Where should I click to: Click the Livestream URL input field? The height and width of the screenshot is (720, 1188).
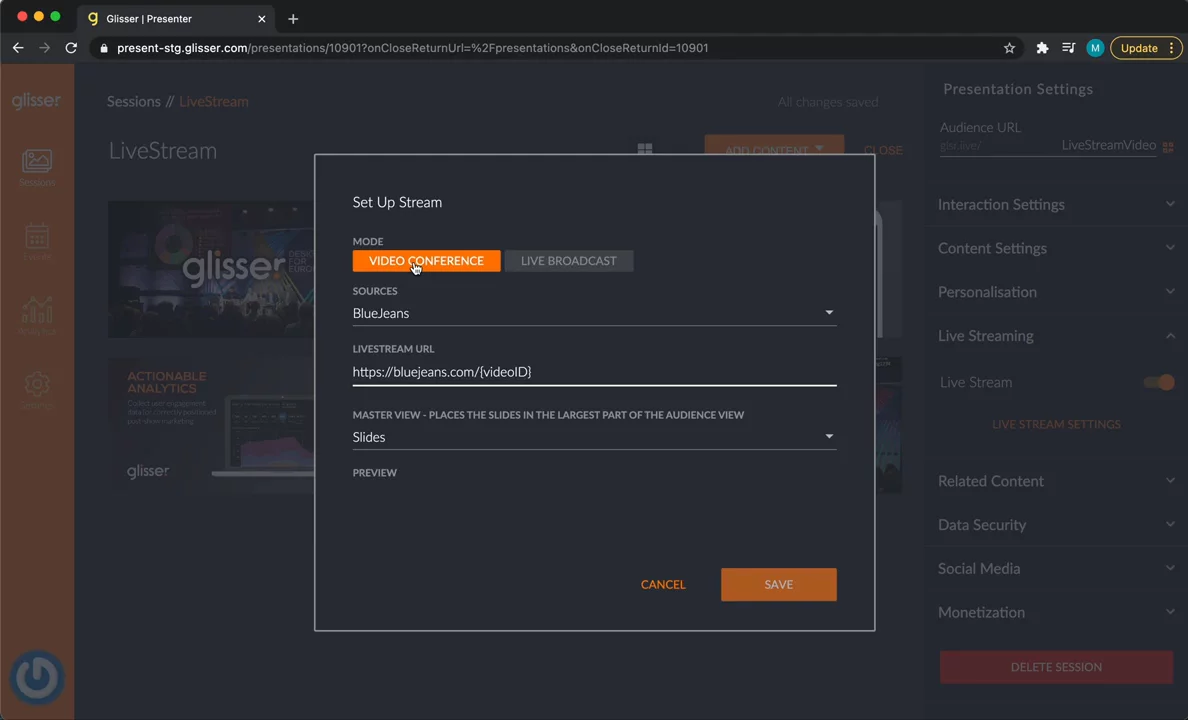click(594, 372)
